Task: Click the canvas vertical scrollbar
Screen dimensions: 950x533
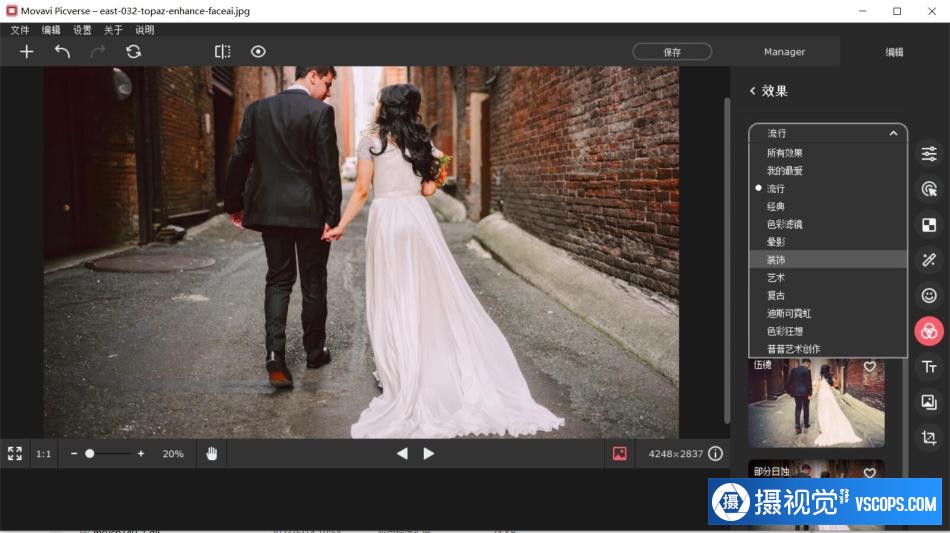Action: (x=727, y=260)
